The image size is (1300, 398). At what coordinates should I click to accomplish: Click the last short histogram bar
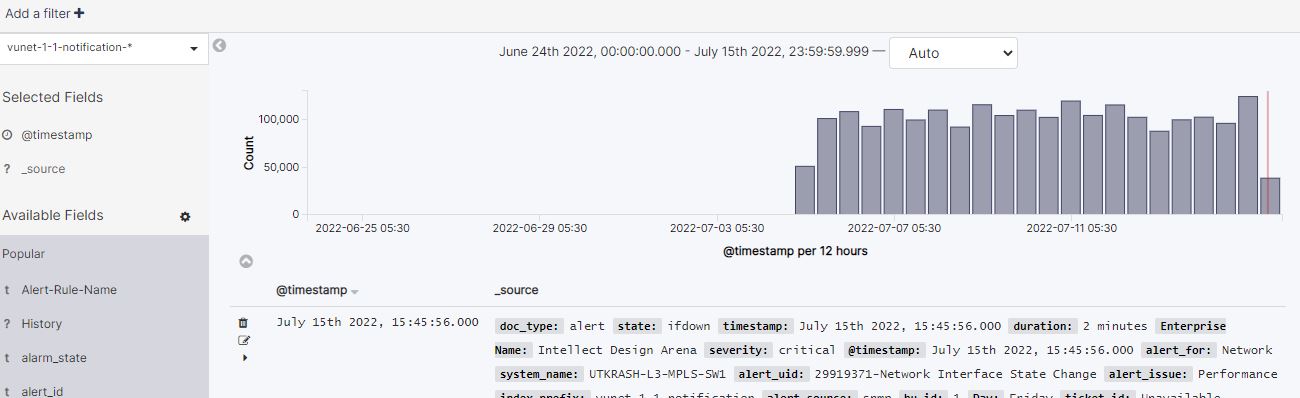tap(1270, 196)
